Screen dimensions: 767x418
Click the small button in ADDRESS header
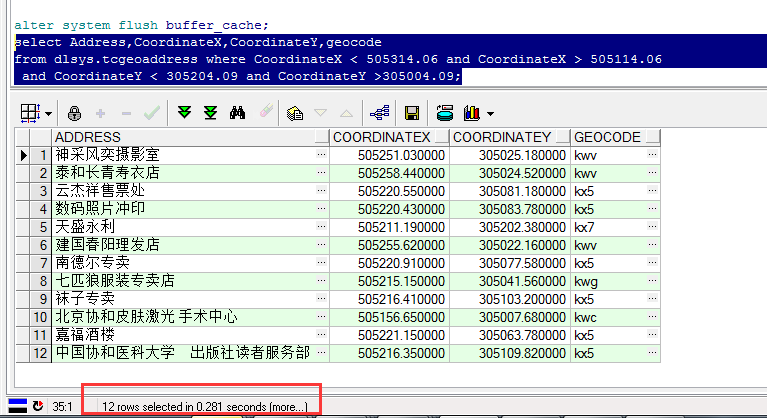322,137
